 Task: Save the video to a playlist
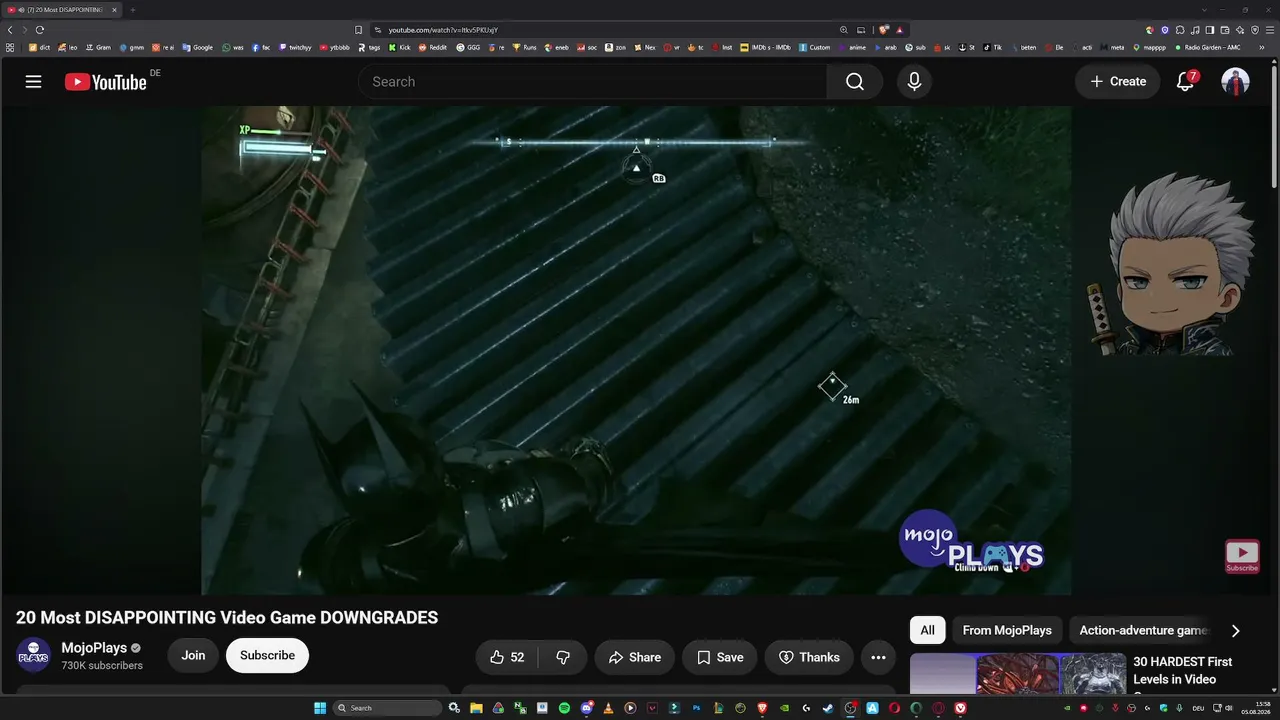point(720,657)
